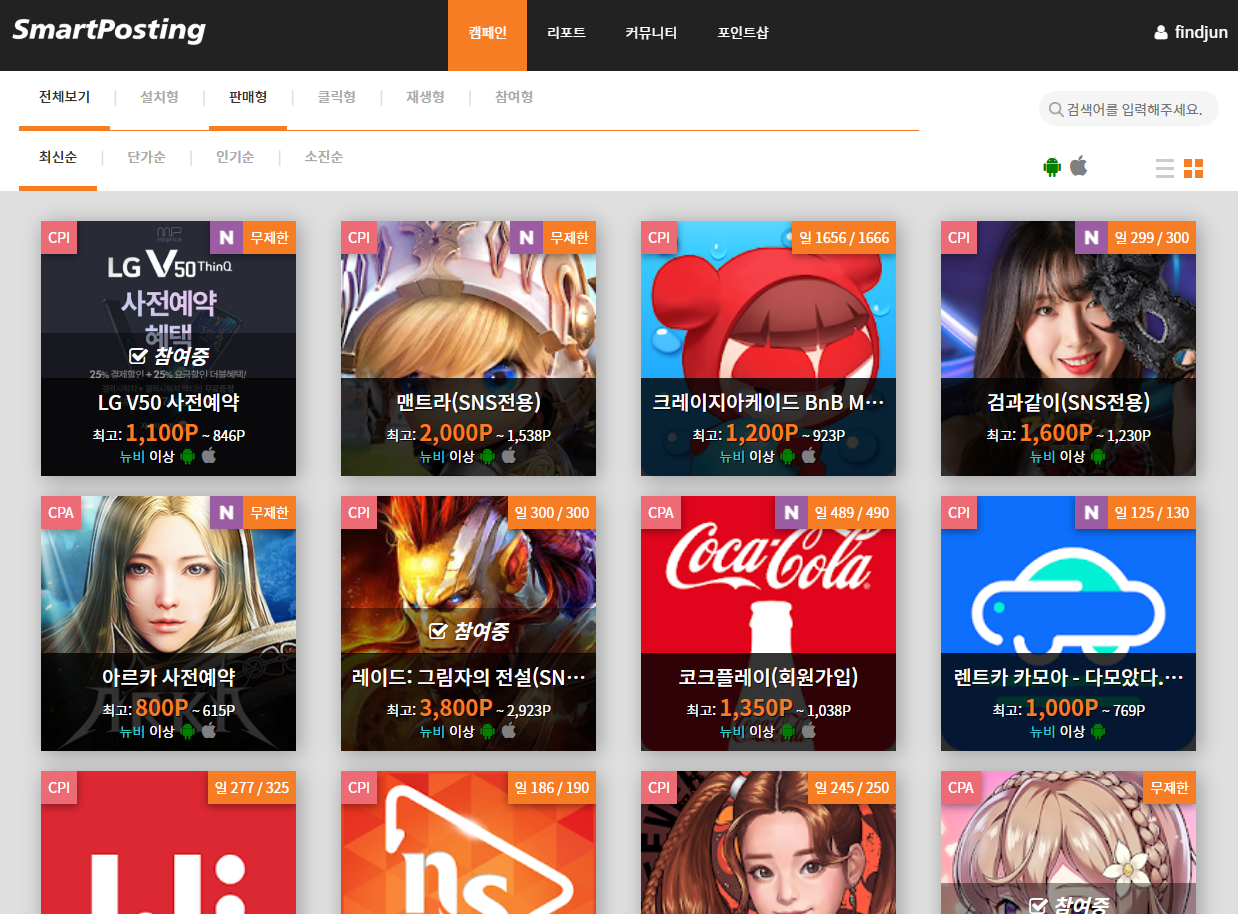Select the 전체보기 category tab

[x=64, y=97]
